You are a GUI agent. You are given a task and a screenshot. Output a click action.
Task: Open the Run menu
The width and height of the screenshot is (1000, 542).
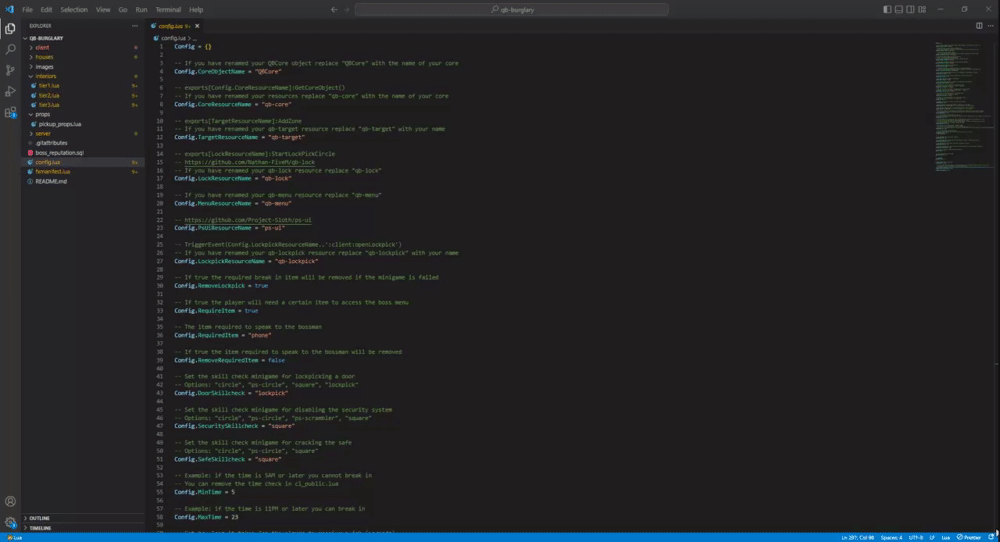tap(142, 10)
